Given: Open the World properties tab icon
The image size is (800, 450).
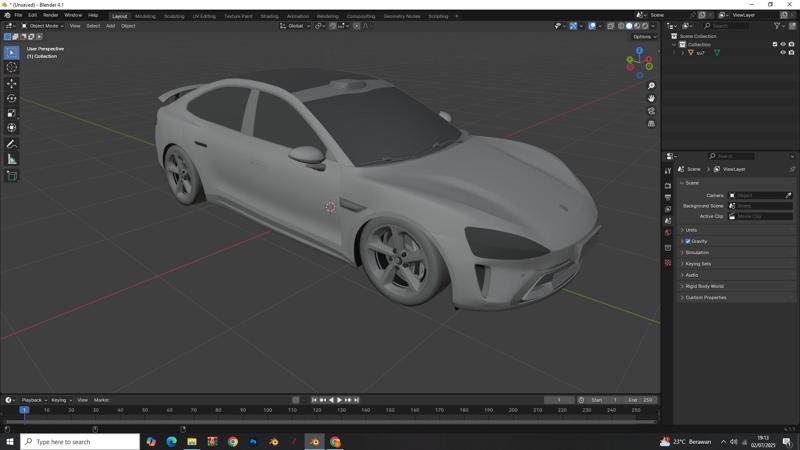Looking at the screenshot, I should coord(668,233).
